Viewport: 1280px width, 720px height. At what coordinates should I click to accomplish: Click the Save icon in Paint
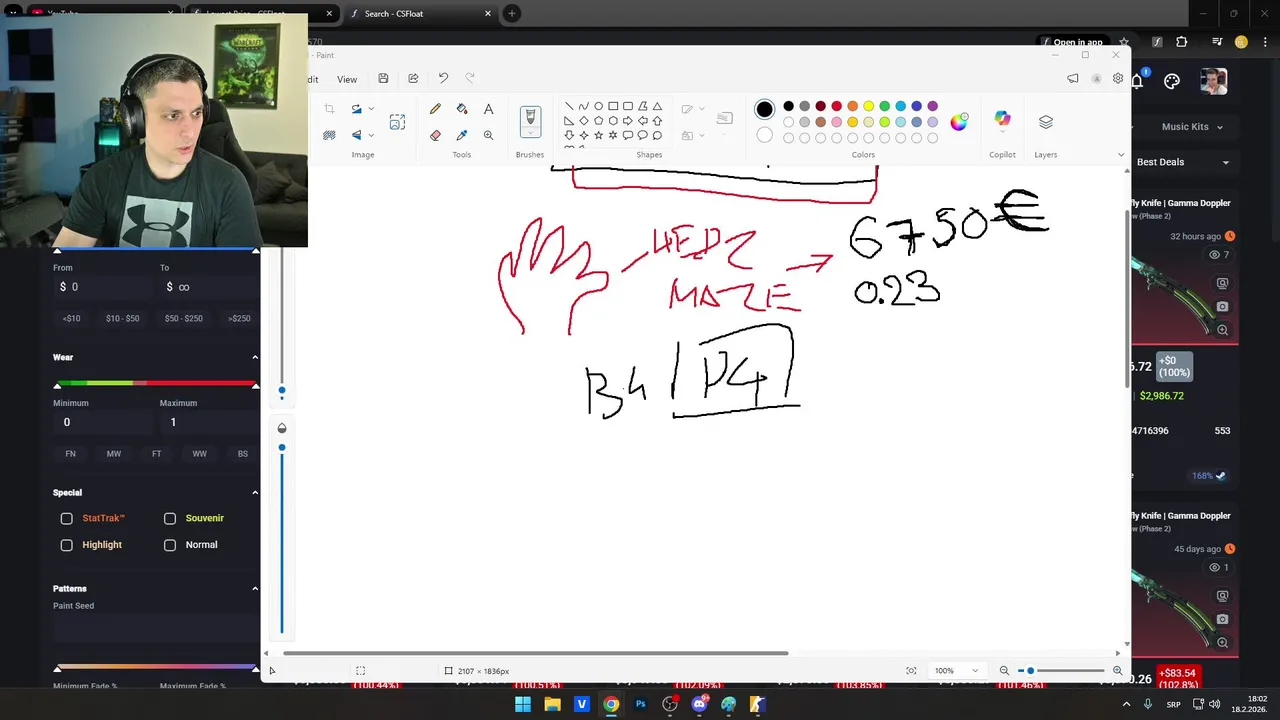pos(383,79)
